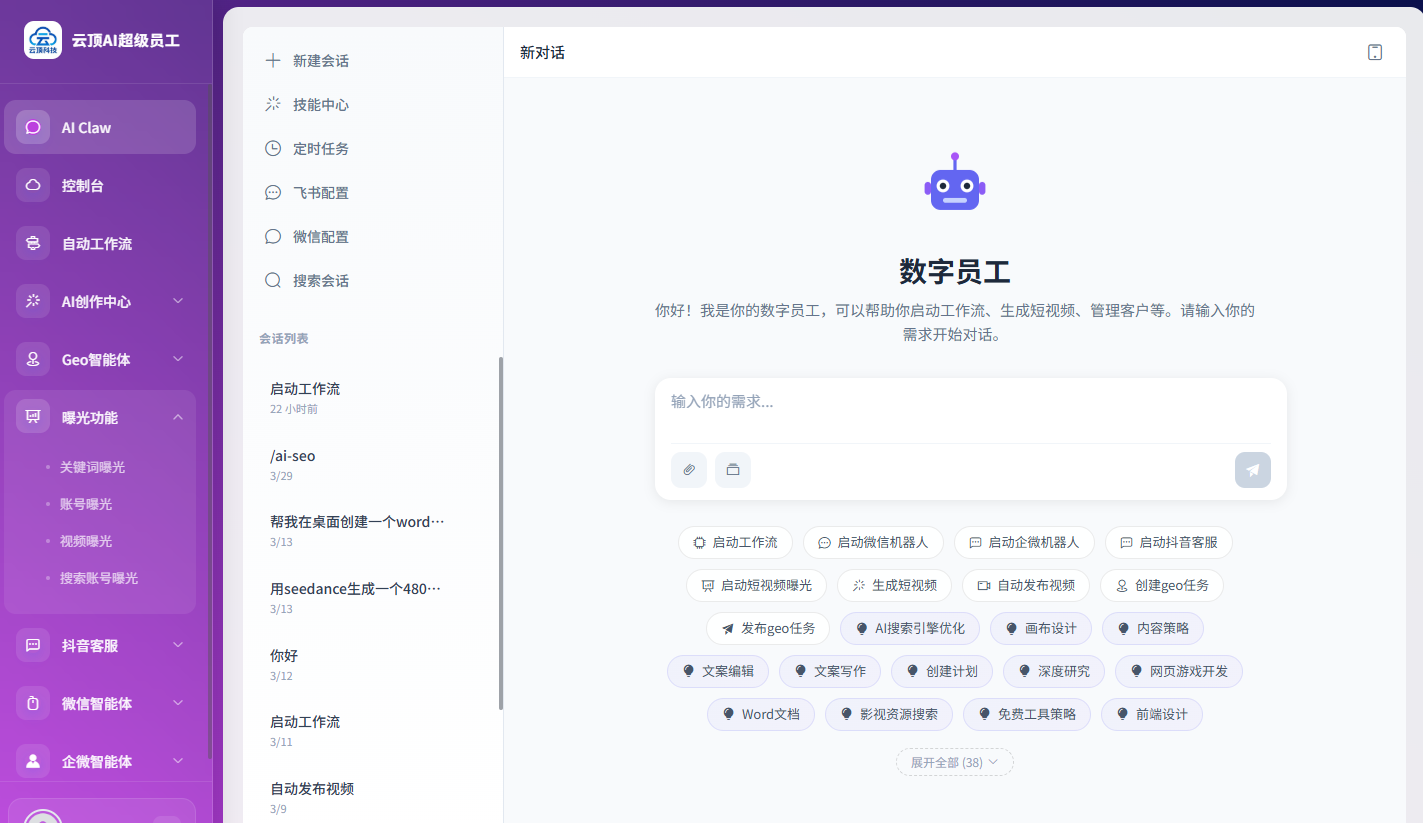This screenshot has width=1423, height=823.
Task: Click the plus icon for 新建会话
Action: pos(272,60)
